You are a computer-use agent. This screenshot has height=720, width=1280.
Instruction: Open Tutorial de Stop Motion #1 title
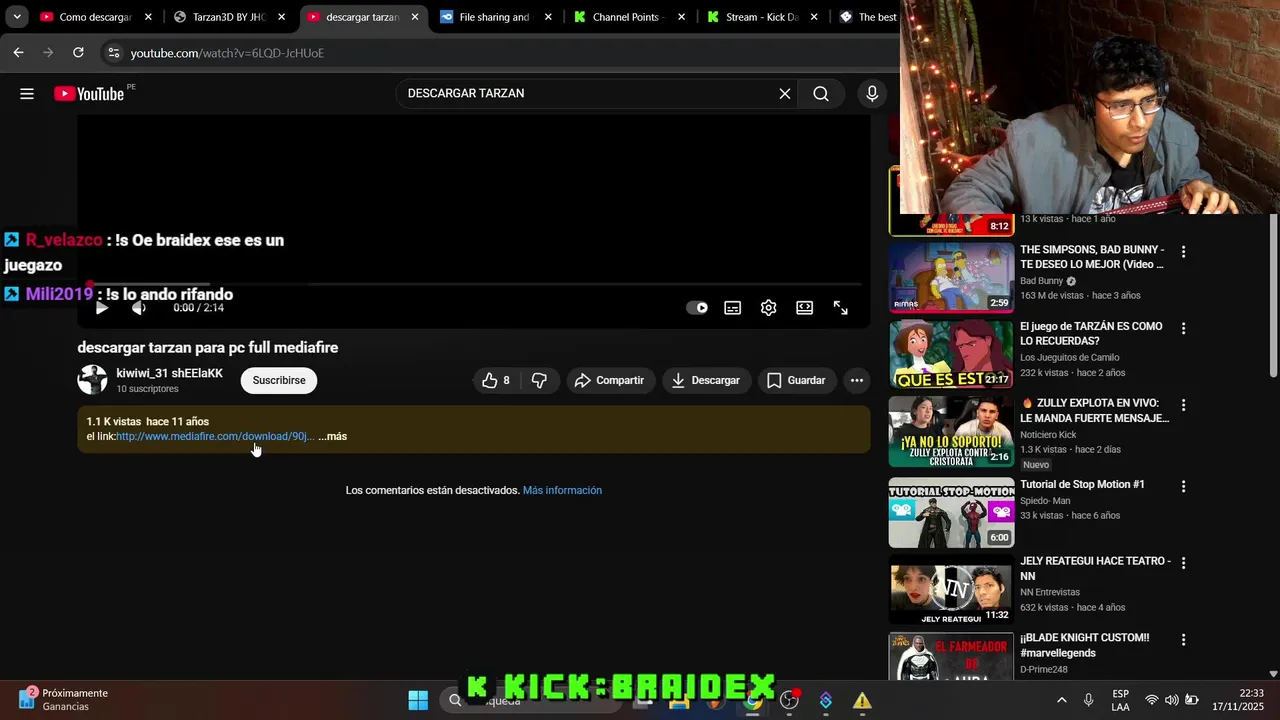[1082, 484]
